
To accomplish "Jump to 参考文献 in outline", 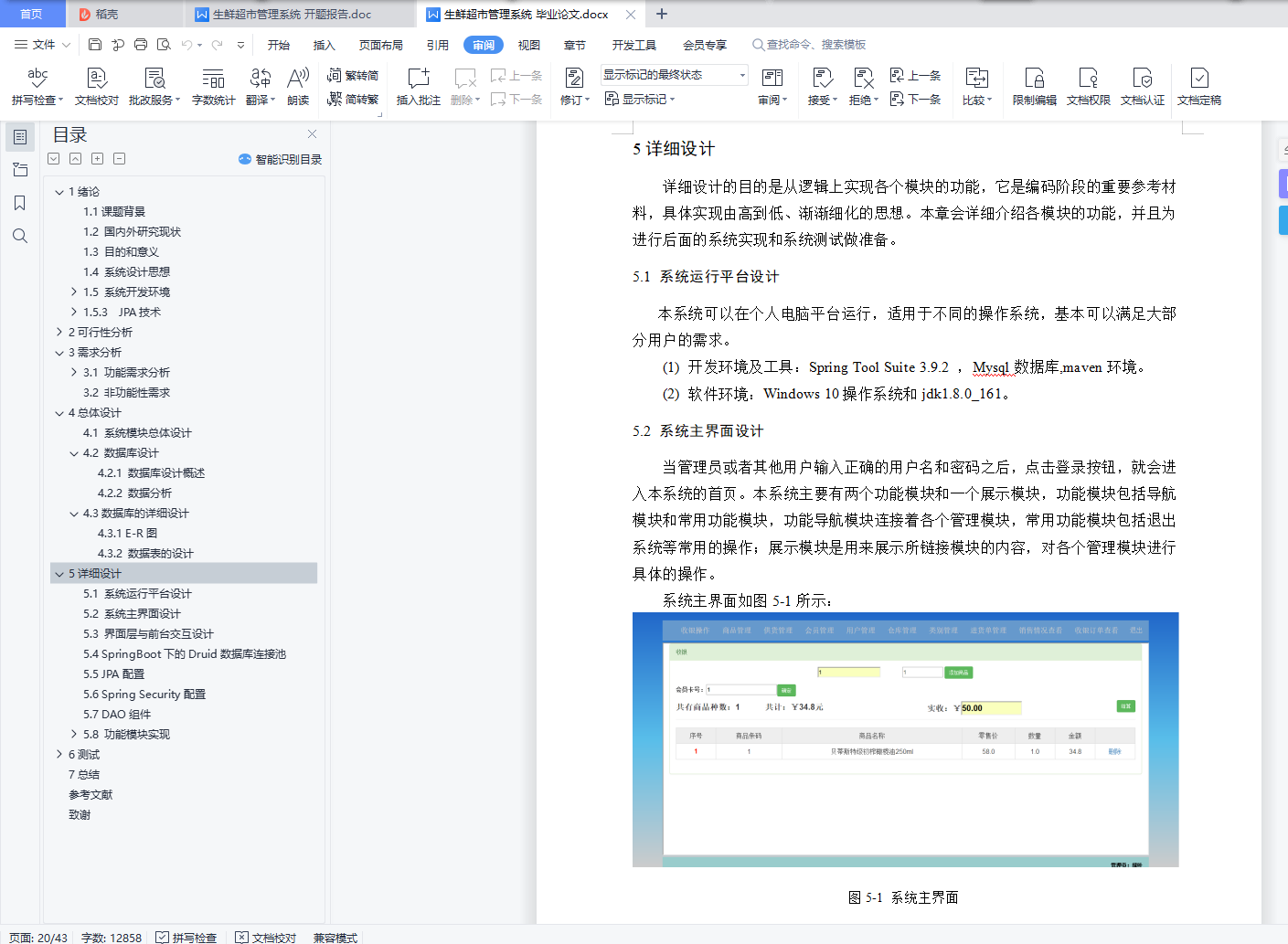I will [x=90, y=795].
